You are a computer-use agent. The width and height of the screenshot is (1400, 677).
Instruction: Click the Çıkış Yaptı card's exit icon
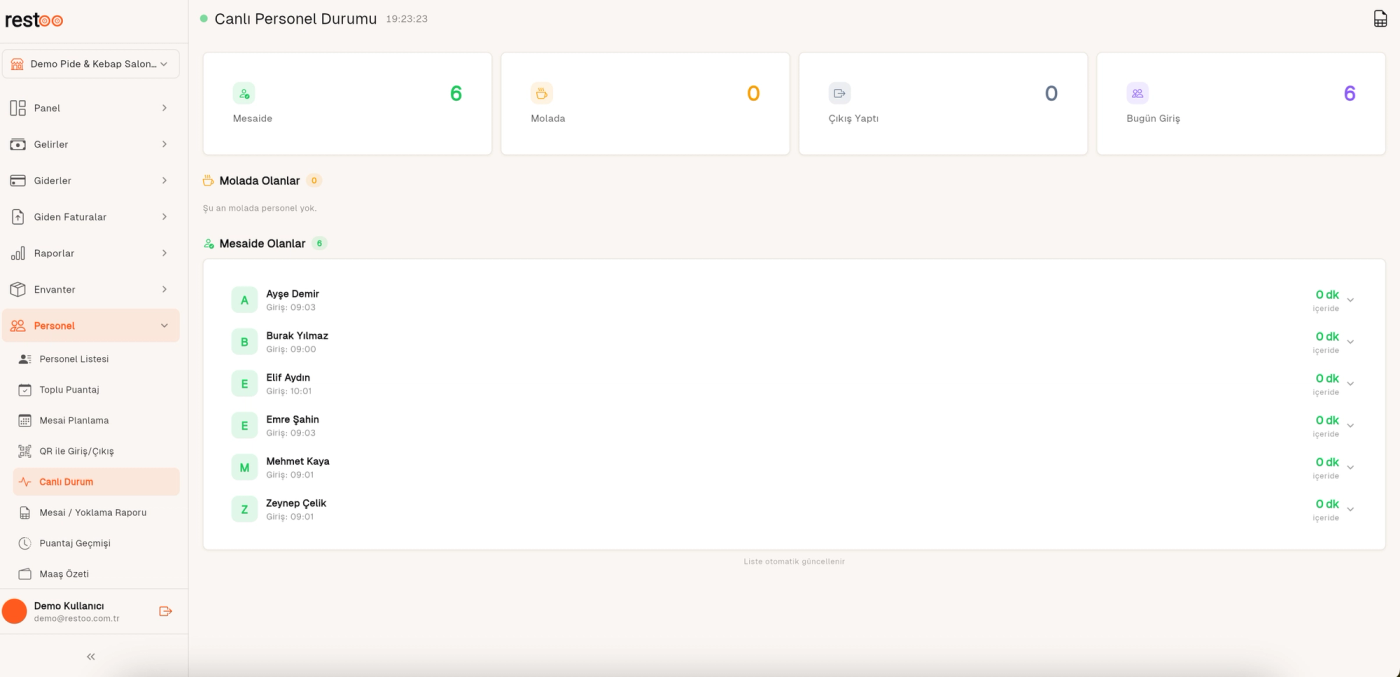(x=840, y=93)
